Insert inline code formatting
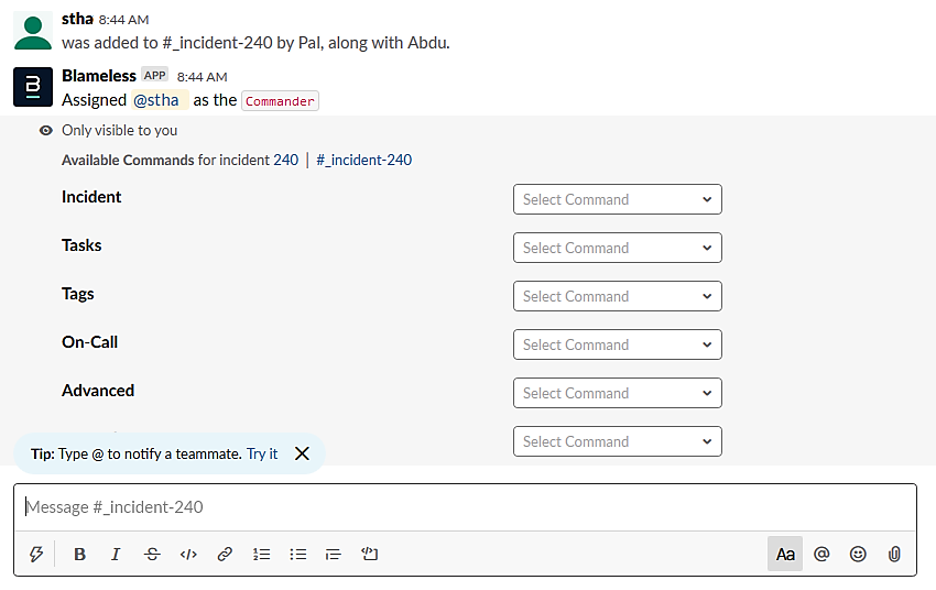 point(189,554)
